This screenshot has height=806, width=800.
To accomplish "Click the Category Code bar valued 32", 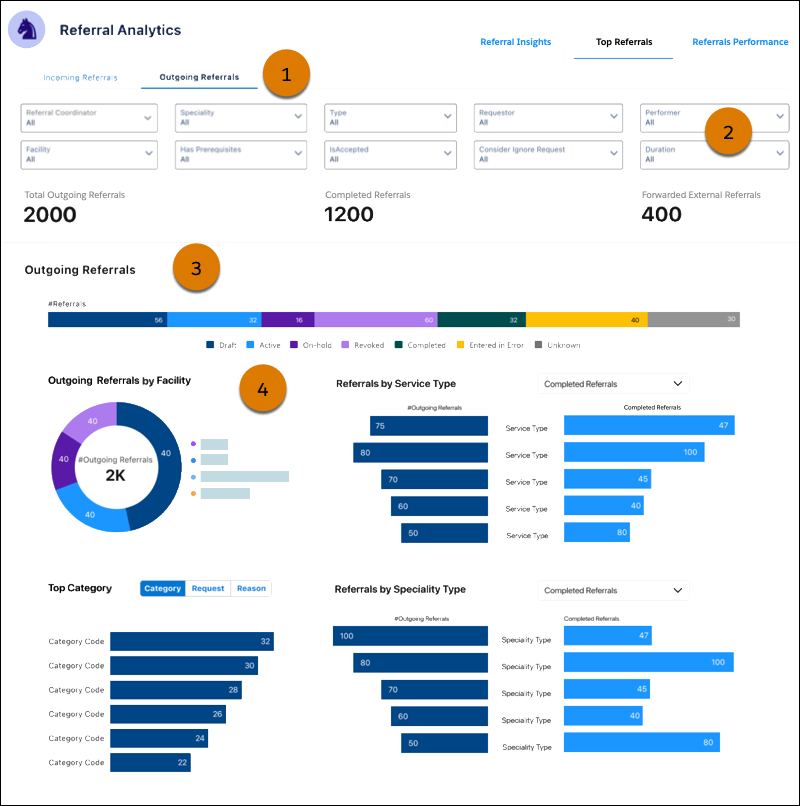I will click(192, 642).
